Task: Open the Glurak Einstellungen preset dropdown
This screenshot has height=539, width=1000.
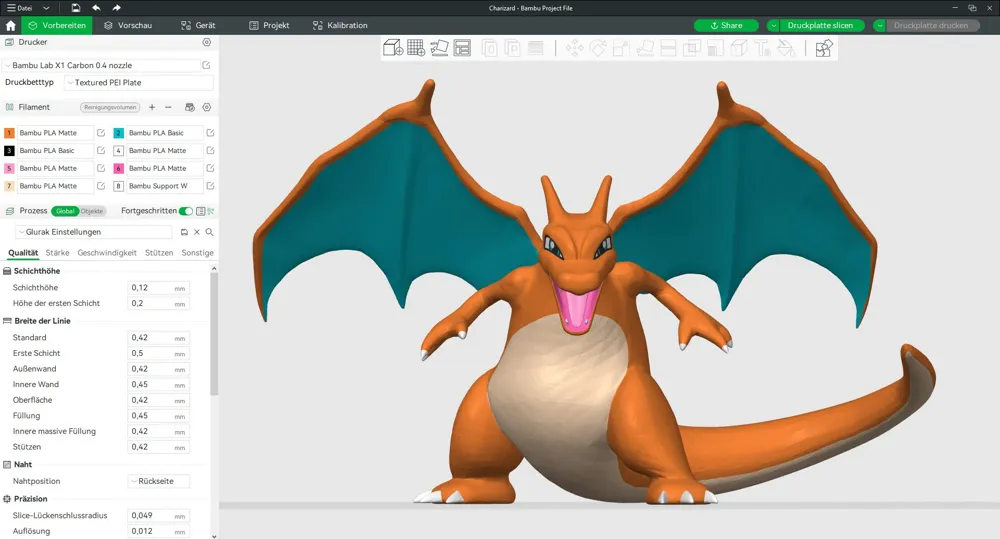Action: (94, 232)
